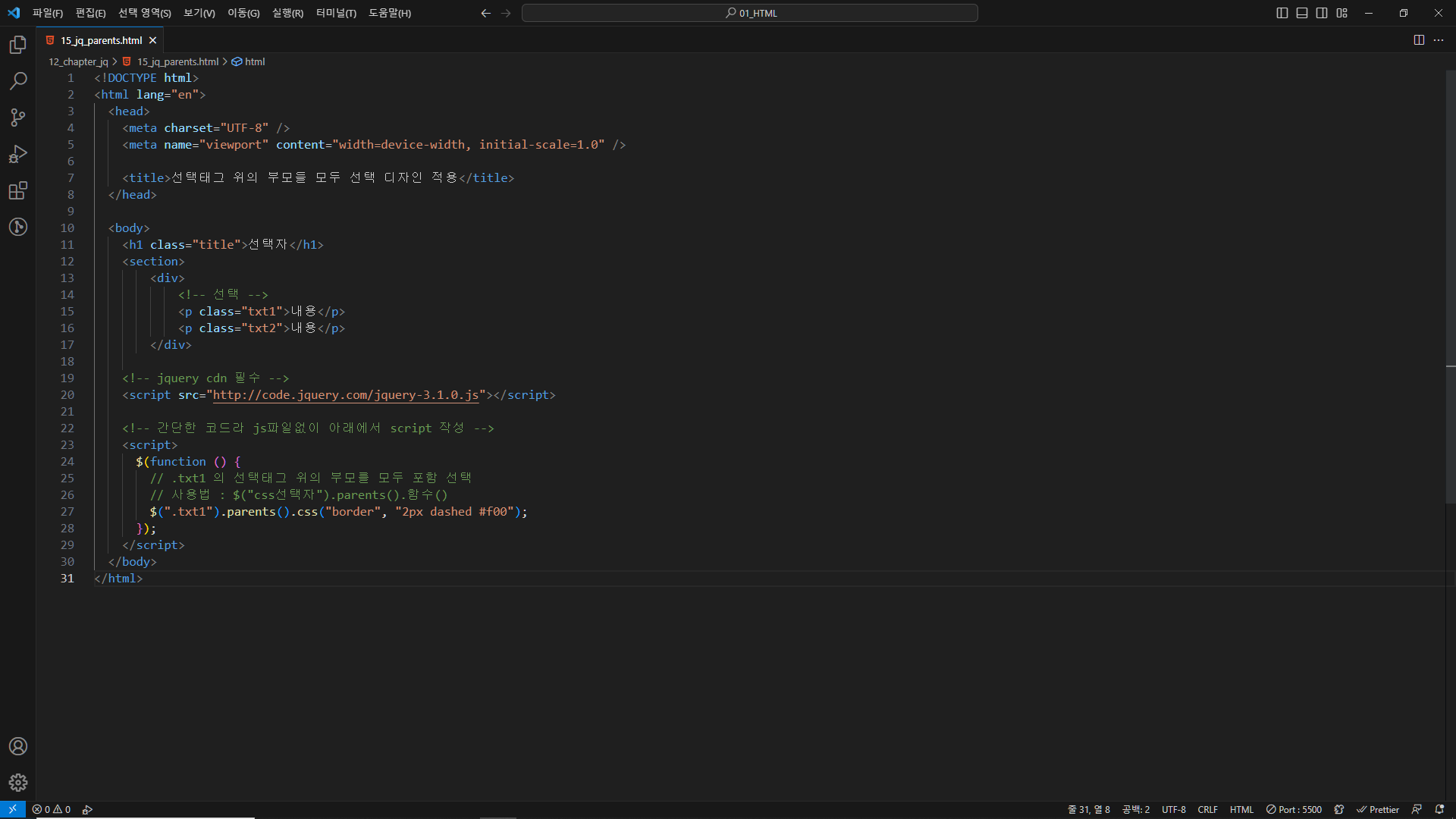Screen dimensions: 1456x819
Task: Click the 01_HTML command center search box
Action: 749,13
